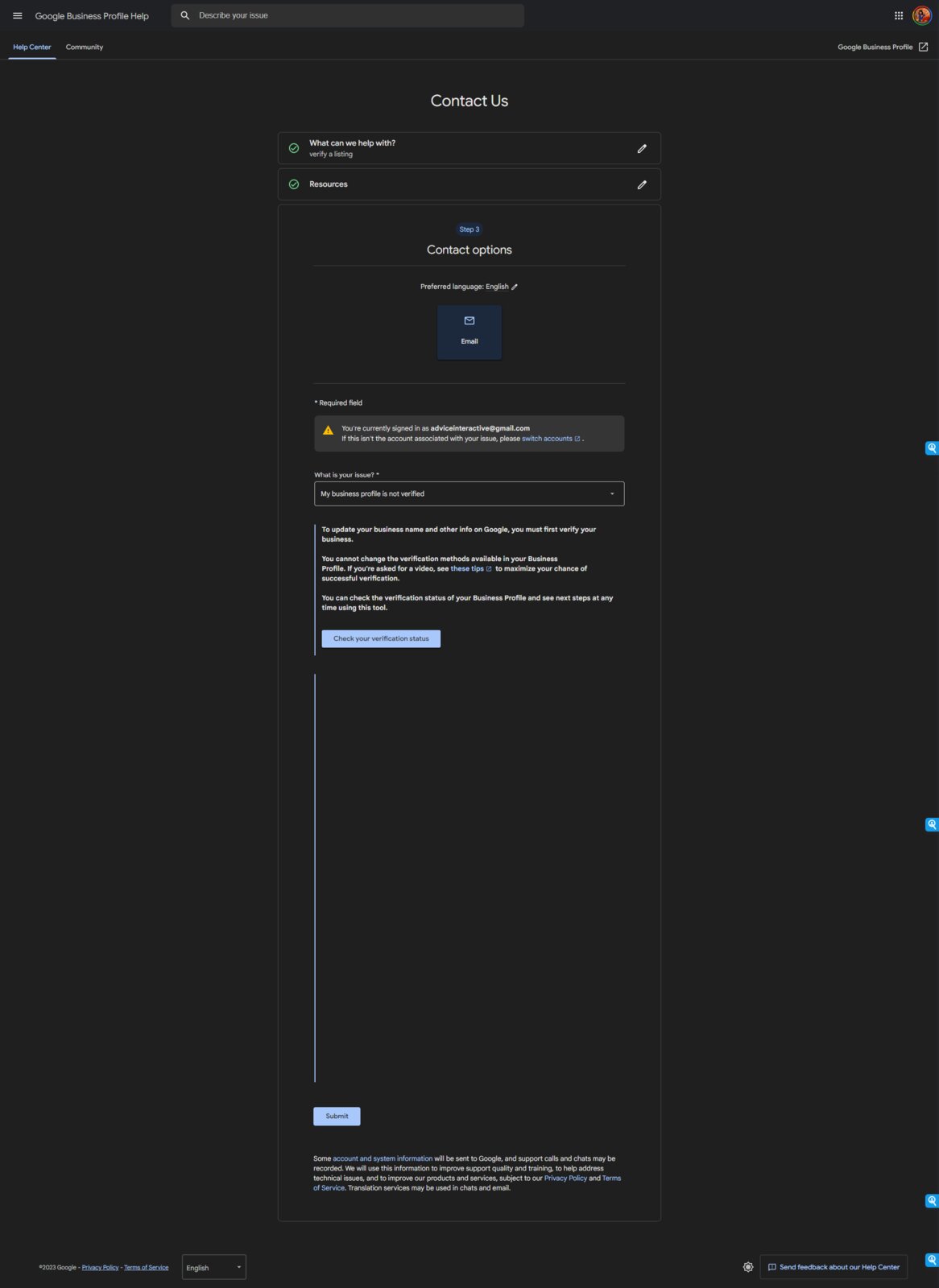939x1288 pixels.
Task: Open the account and system information link
Action: [383, 1158]
